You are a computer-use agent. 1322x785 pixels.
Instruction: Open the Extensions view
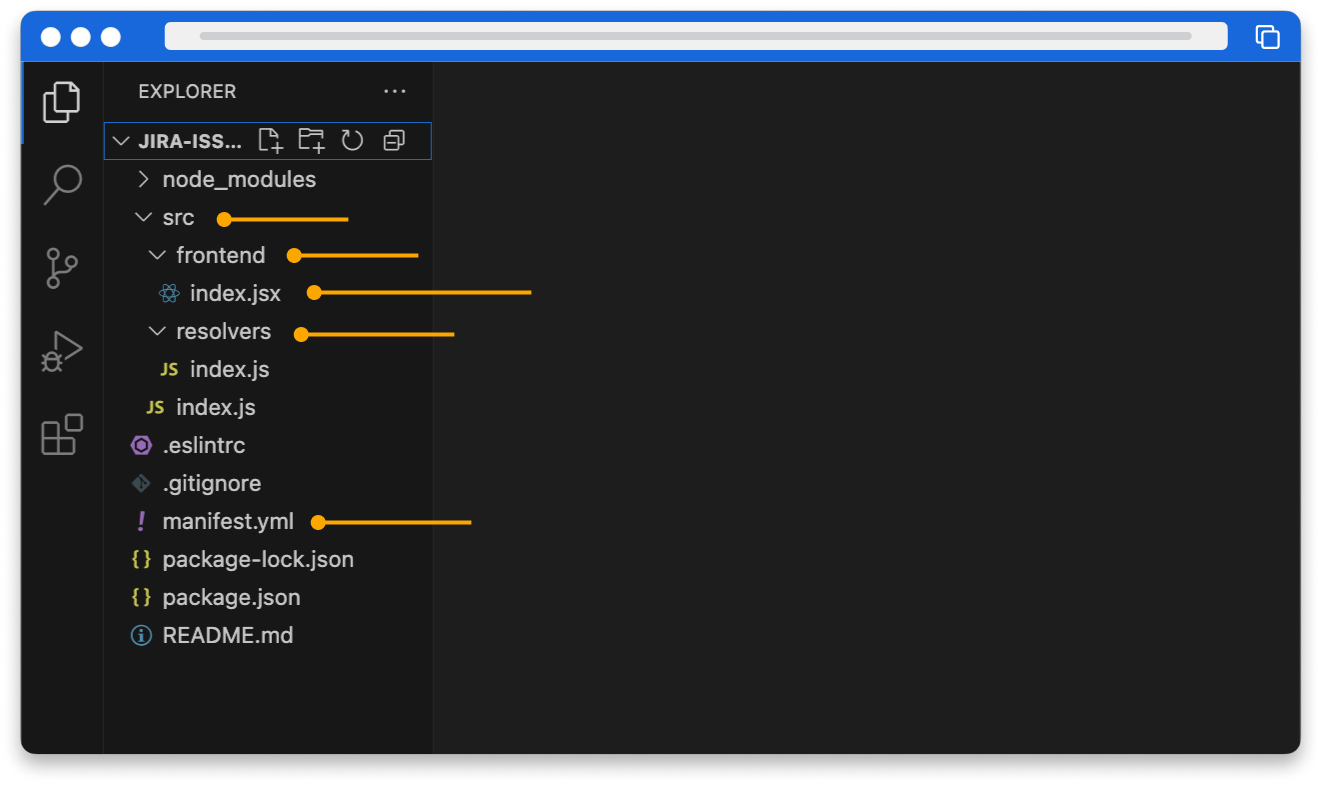point(62,435)
